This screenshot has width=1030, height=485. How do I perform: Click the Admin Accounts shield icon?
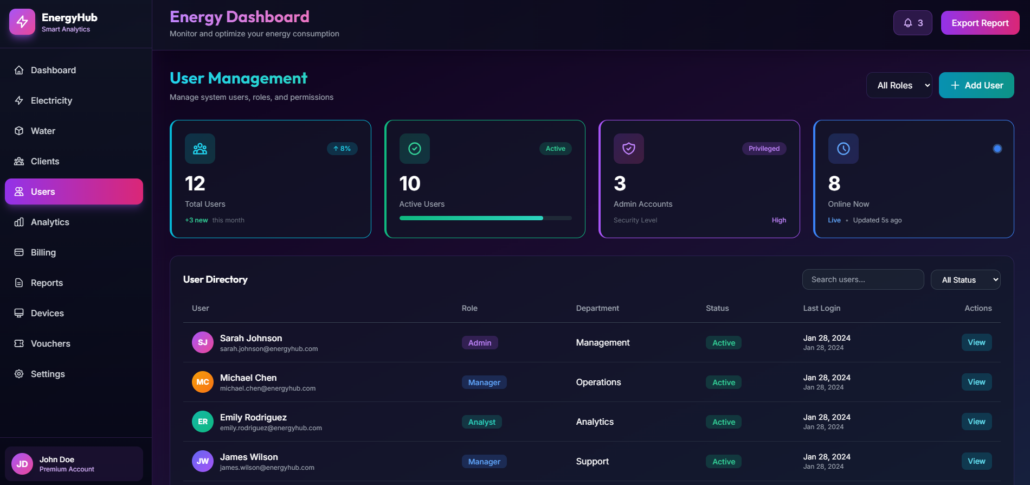[x=628, y=149]
